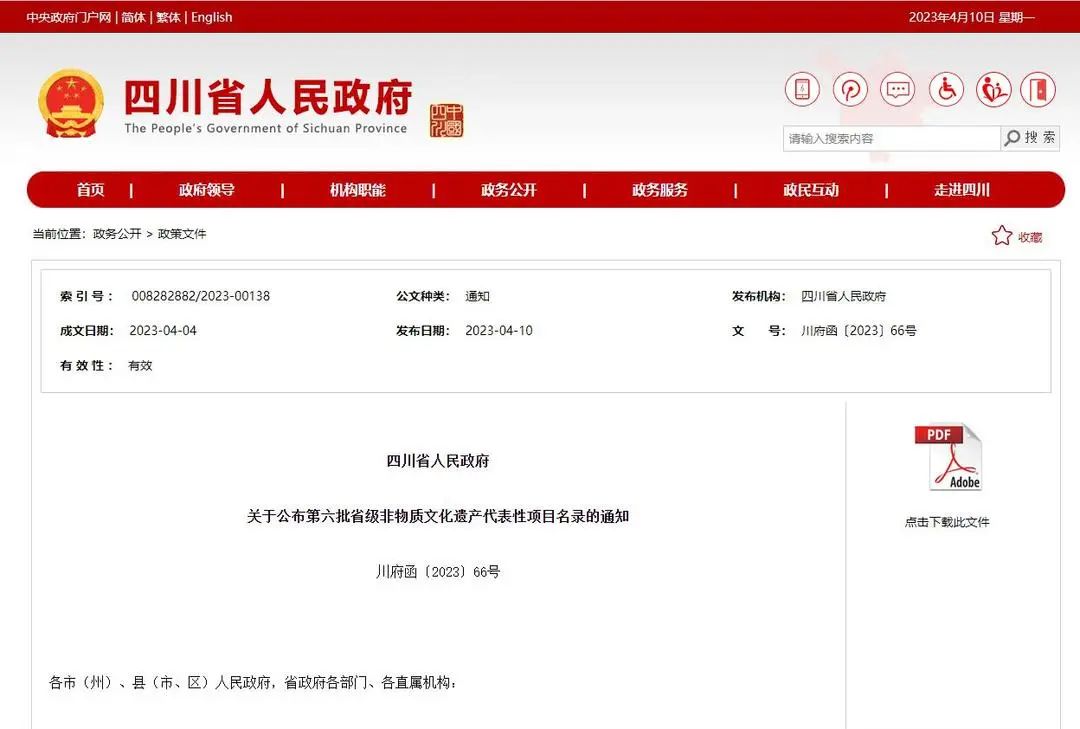This screenshot has width=1080, height=729.
Task: Go to 首页 home tab
Action: coord(90,189)
